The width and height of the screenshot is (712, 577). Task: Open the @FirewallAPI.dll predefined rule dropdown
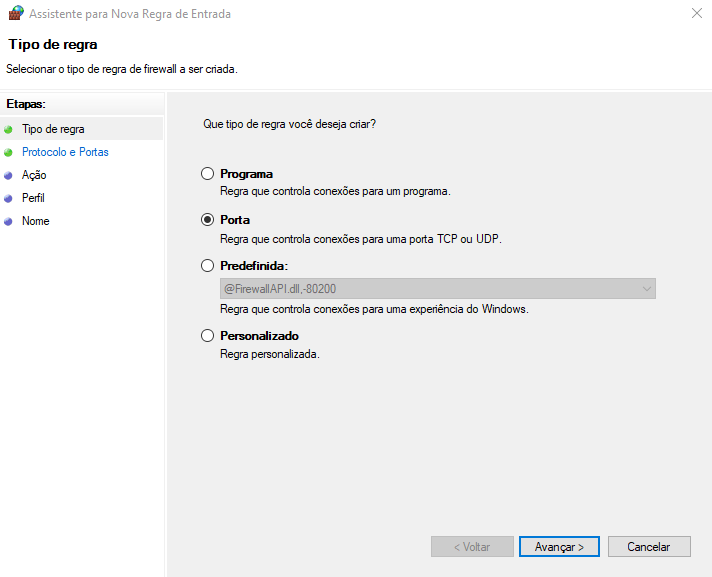tap(437, 289)
